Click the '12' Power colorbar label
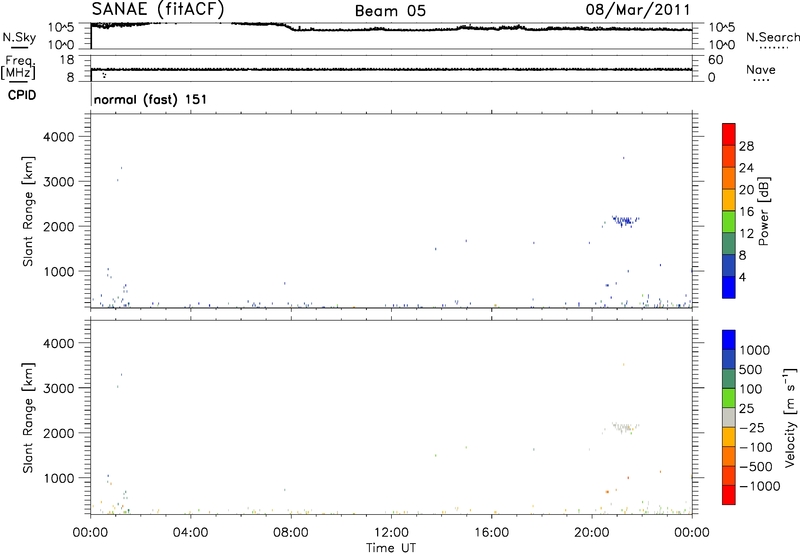Screen dimensions: 800x554 pos(746,234)
